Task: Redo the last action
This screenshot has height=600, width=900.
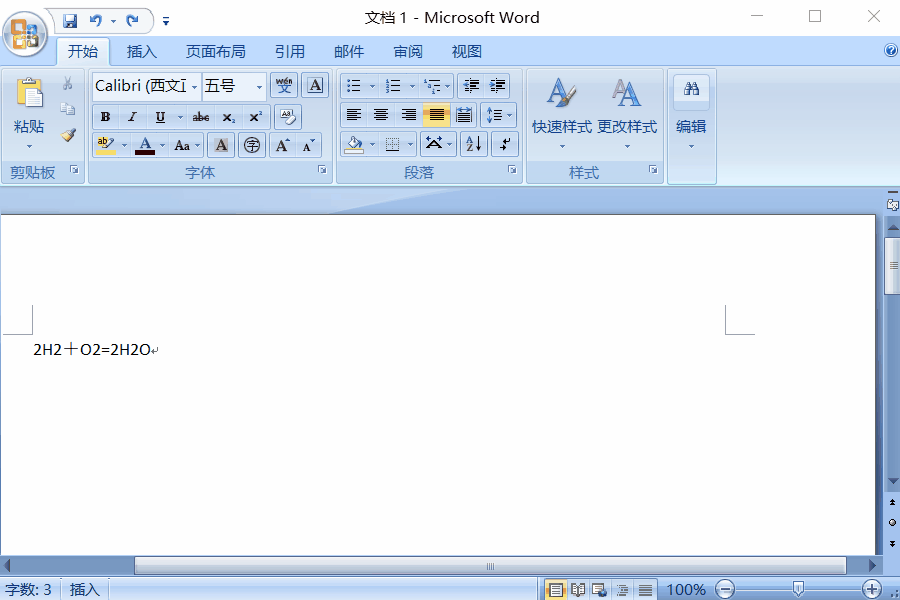Action: [133, 21]
